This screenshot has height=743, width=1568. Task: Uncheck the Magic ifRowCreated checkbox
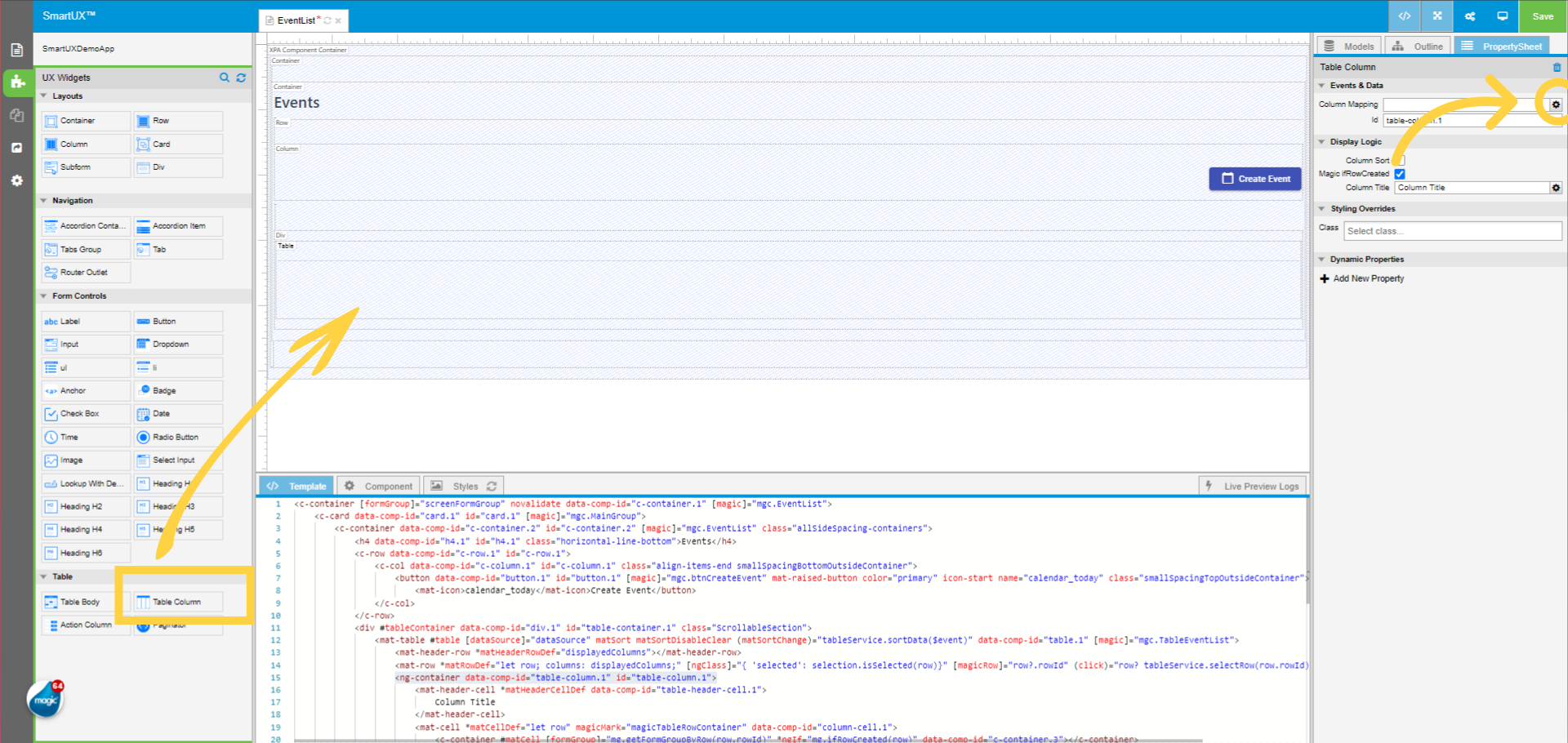click(x=1400, y=173)
